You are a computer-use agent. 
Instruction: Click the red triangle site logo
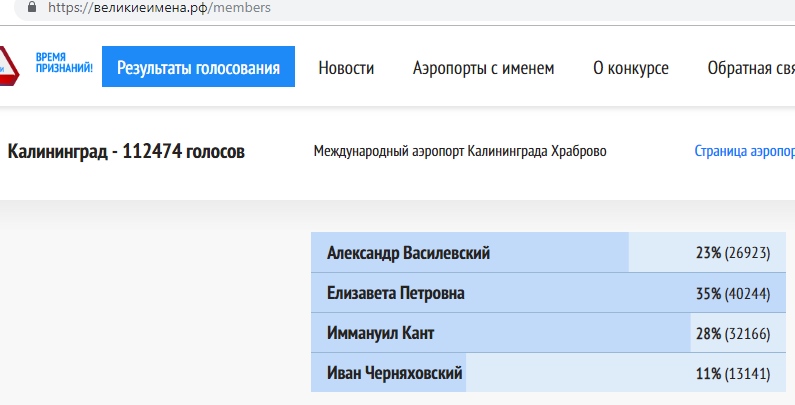tap(8, 67)
